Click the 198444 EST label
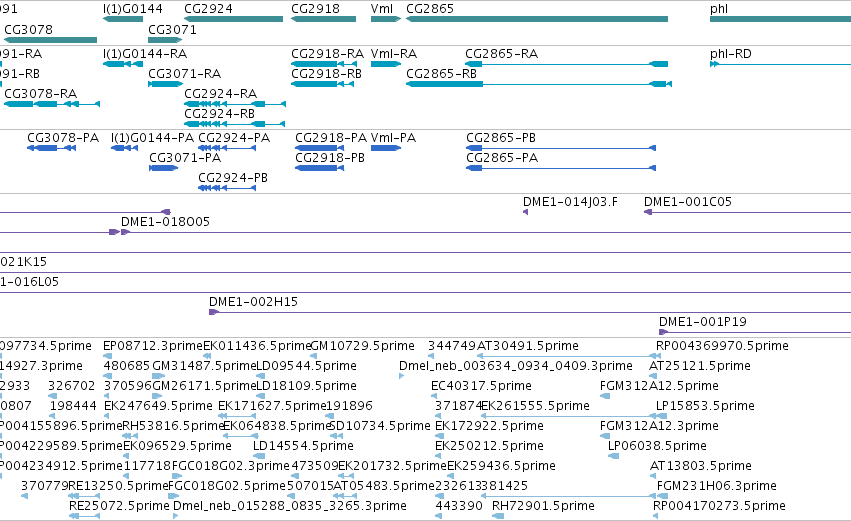The height and width of the screenshot is (521, 851). point(73,406)
